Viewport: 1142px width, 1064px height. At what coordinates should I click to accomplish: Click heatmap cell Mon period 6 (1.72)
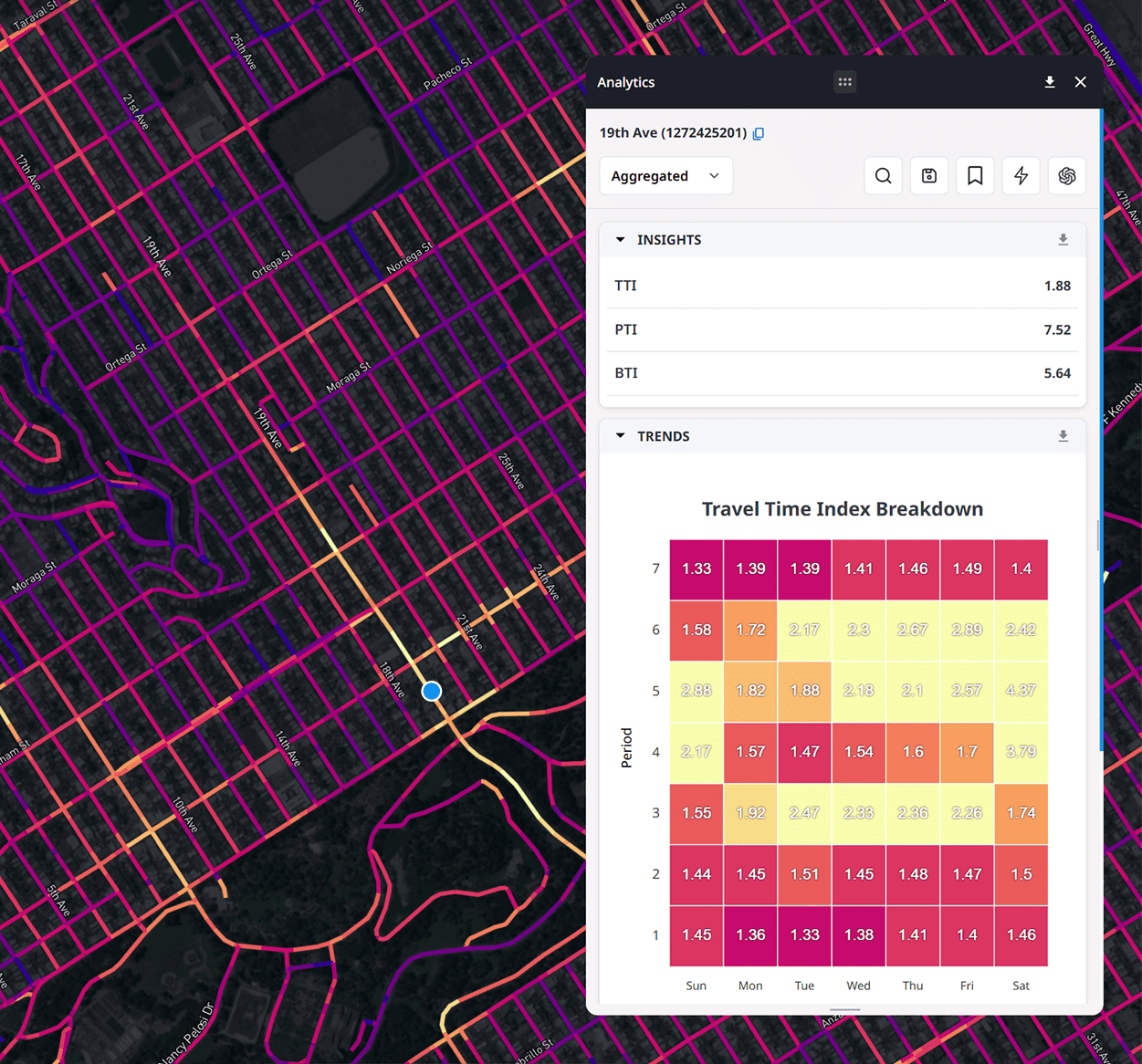[x=750, y=630]
